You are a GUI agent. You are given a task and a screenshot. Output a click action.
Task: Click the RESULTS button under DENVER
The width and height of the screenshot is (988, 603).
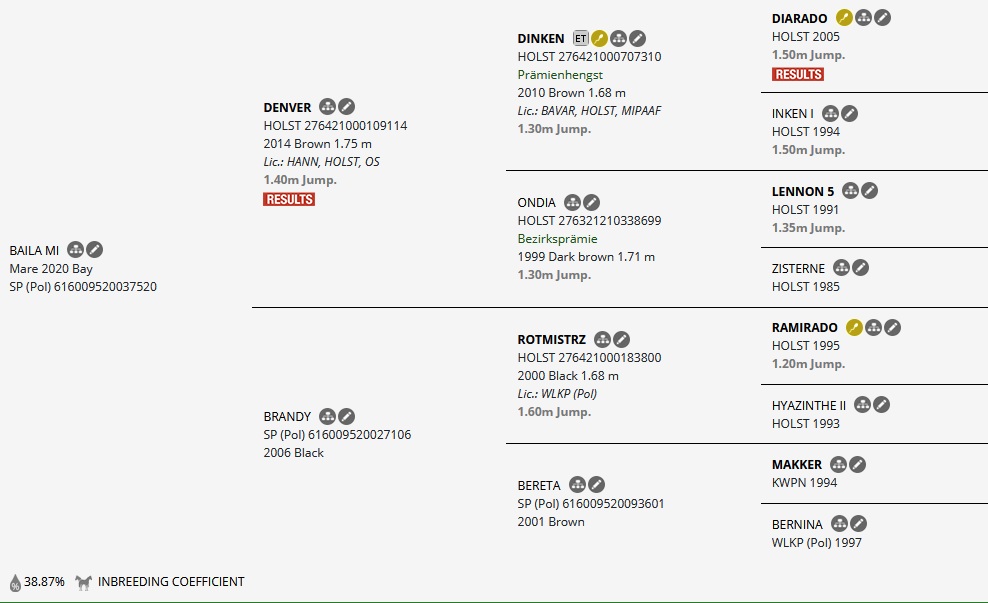click(x=289, y=199)
